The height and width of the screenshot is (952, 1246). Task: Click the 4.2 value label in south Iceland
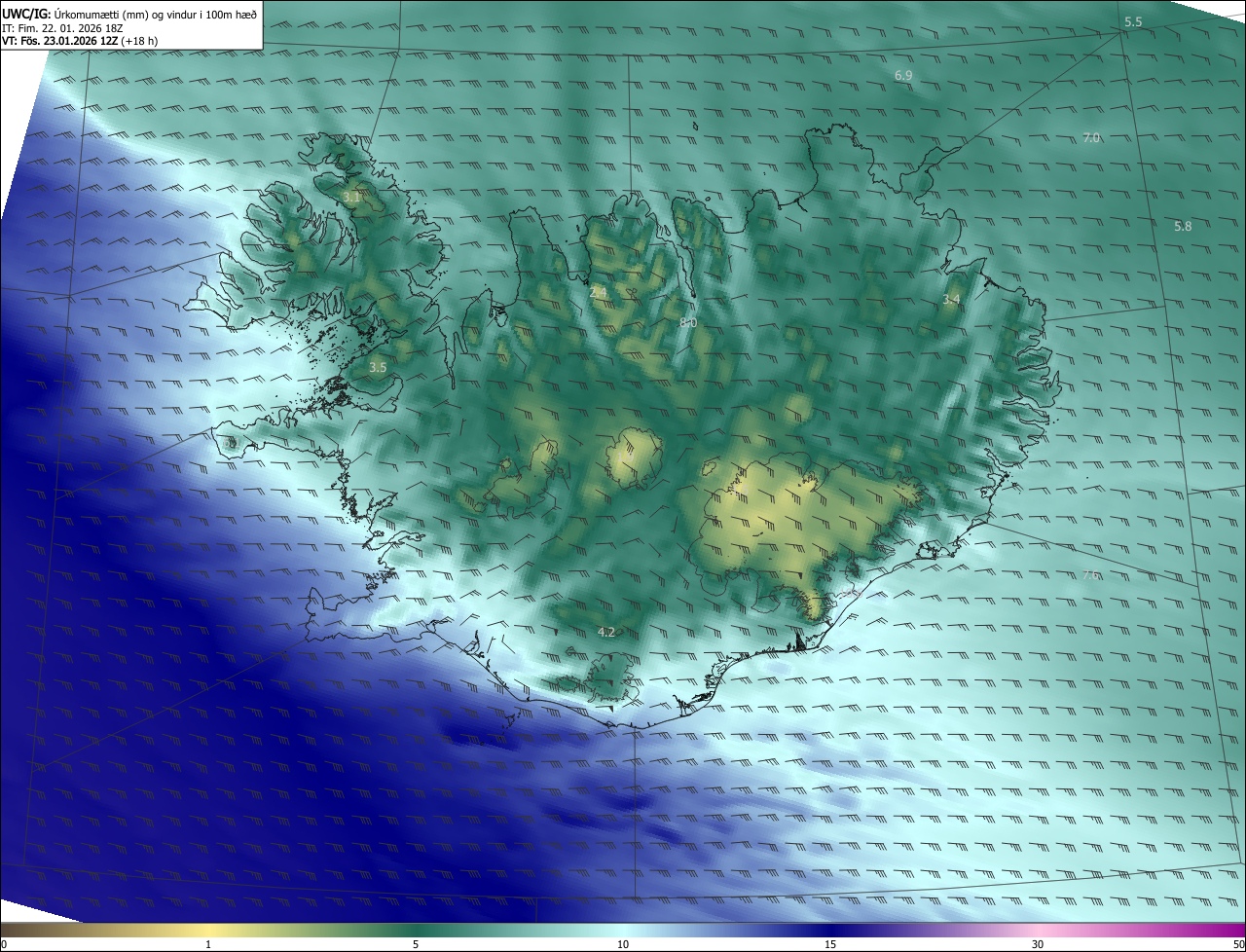pos(606,633)
